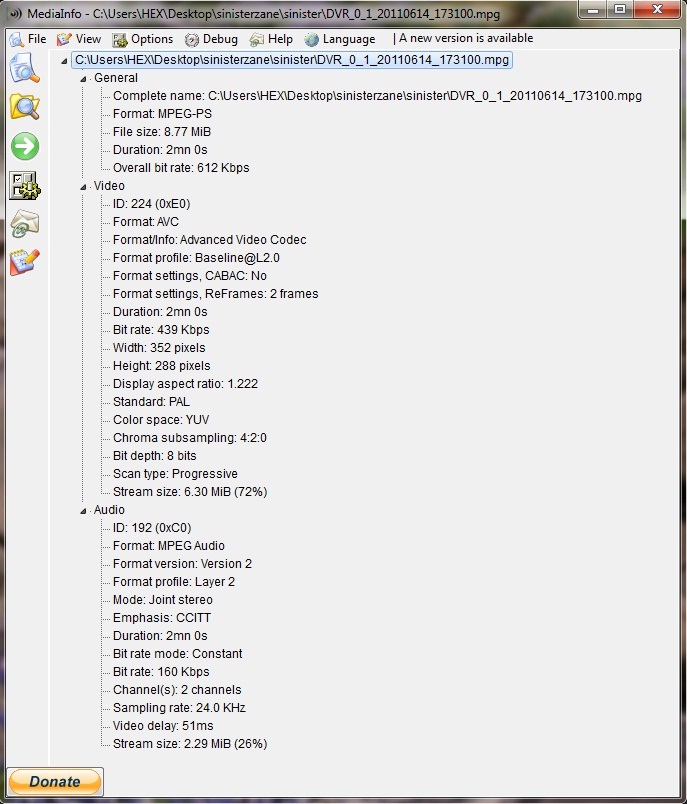Collapse the General section
The image size is (687, 804).
tap(83, 79)
